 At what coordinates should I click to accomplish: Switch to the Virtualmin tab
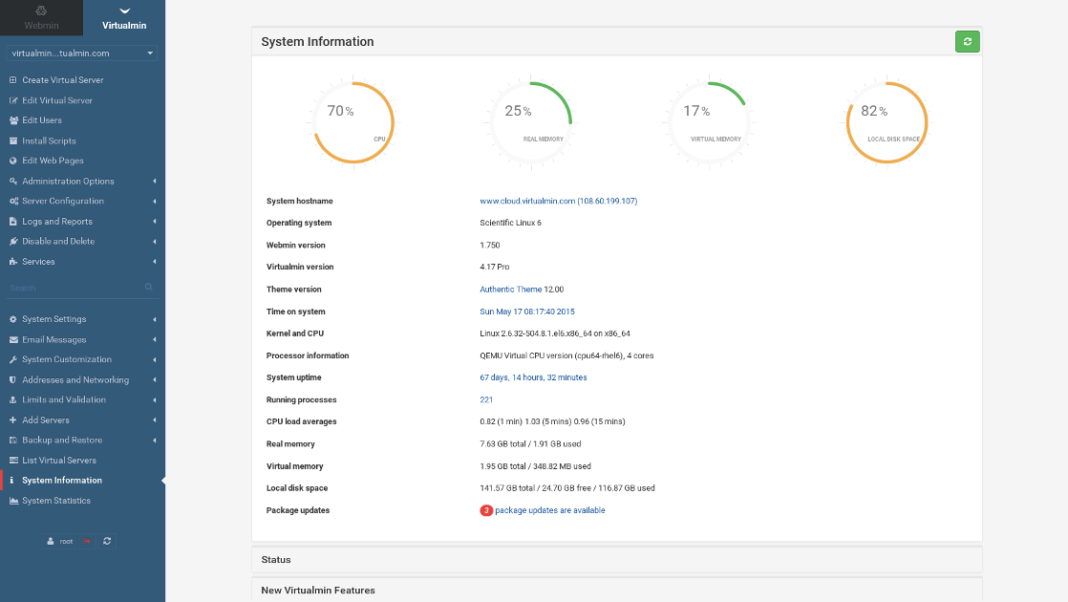coord(123,17)
